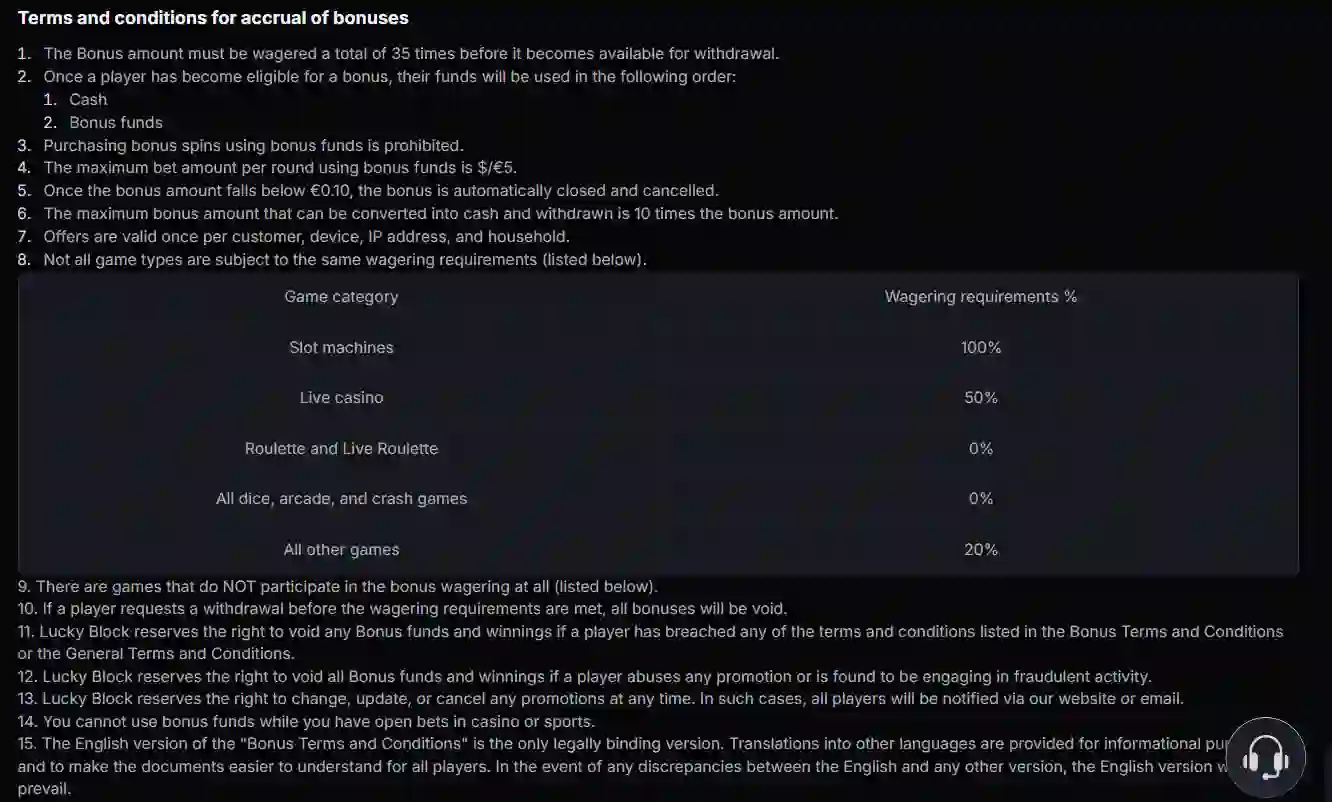1332x802 pixels.
Task: Click the rule about wagering 35 times
Action: pos(411,53)
